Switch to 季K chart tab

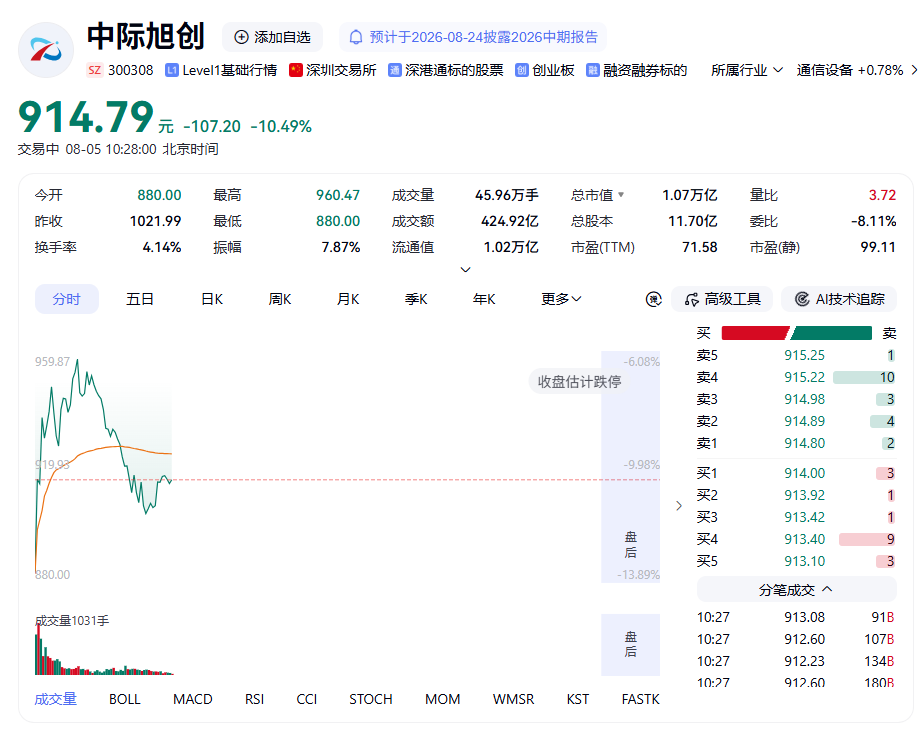416,299
